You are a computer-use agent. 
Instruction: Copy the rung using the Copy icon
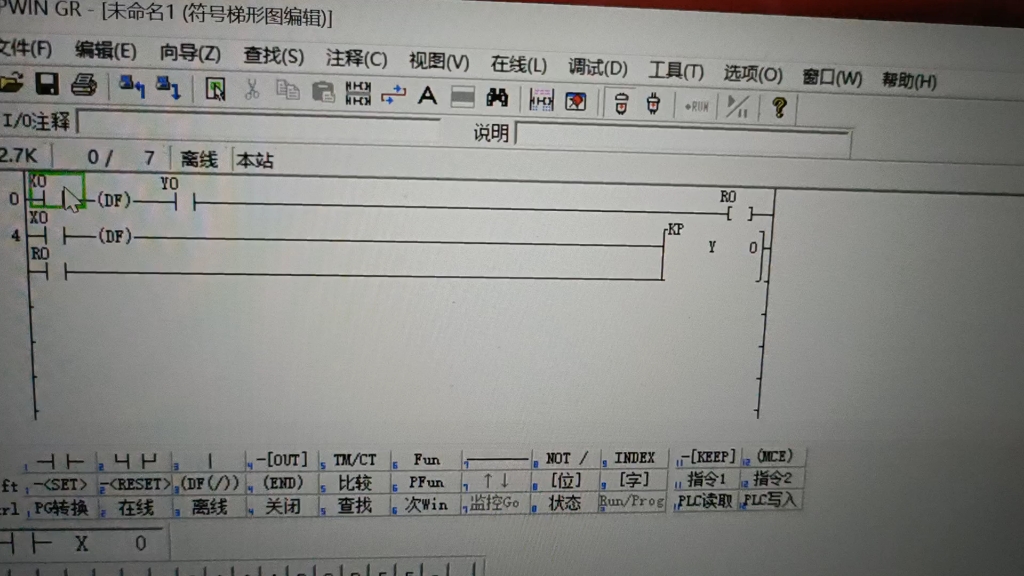pyautogui.click(x=288, y=92)
